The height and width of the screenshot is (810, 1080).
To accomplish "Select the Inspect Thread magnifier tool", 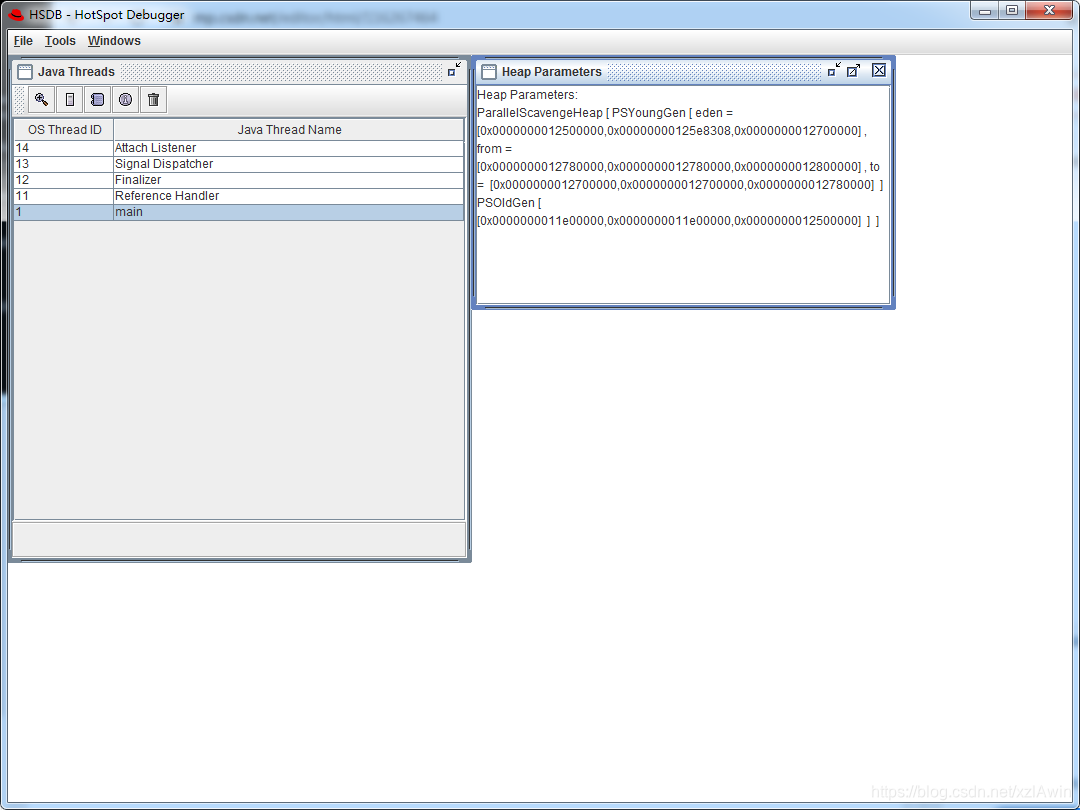I will pyautogui.click(x=41, y=99).
